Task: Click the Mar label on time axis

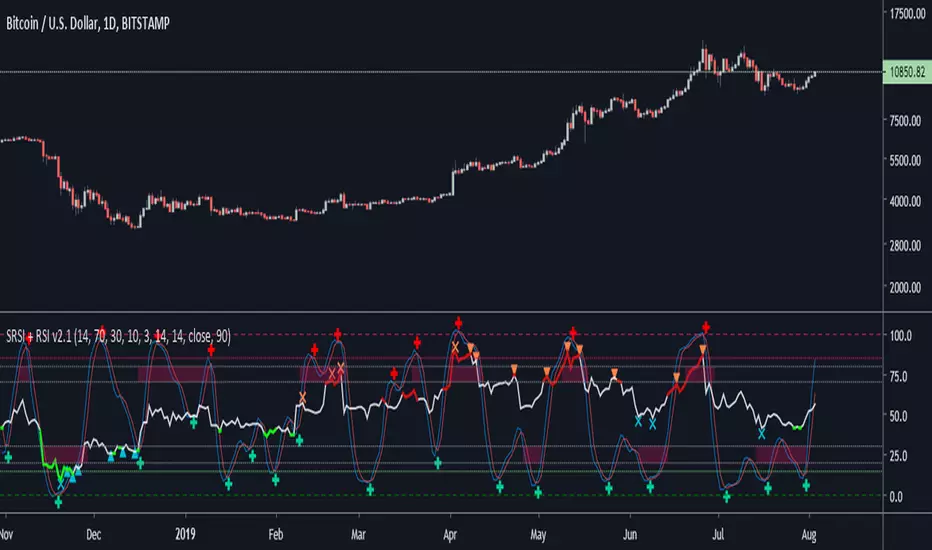Action: click(x=358, y=535)
